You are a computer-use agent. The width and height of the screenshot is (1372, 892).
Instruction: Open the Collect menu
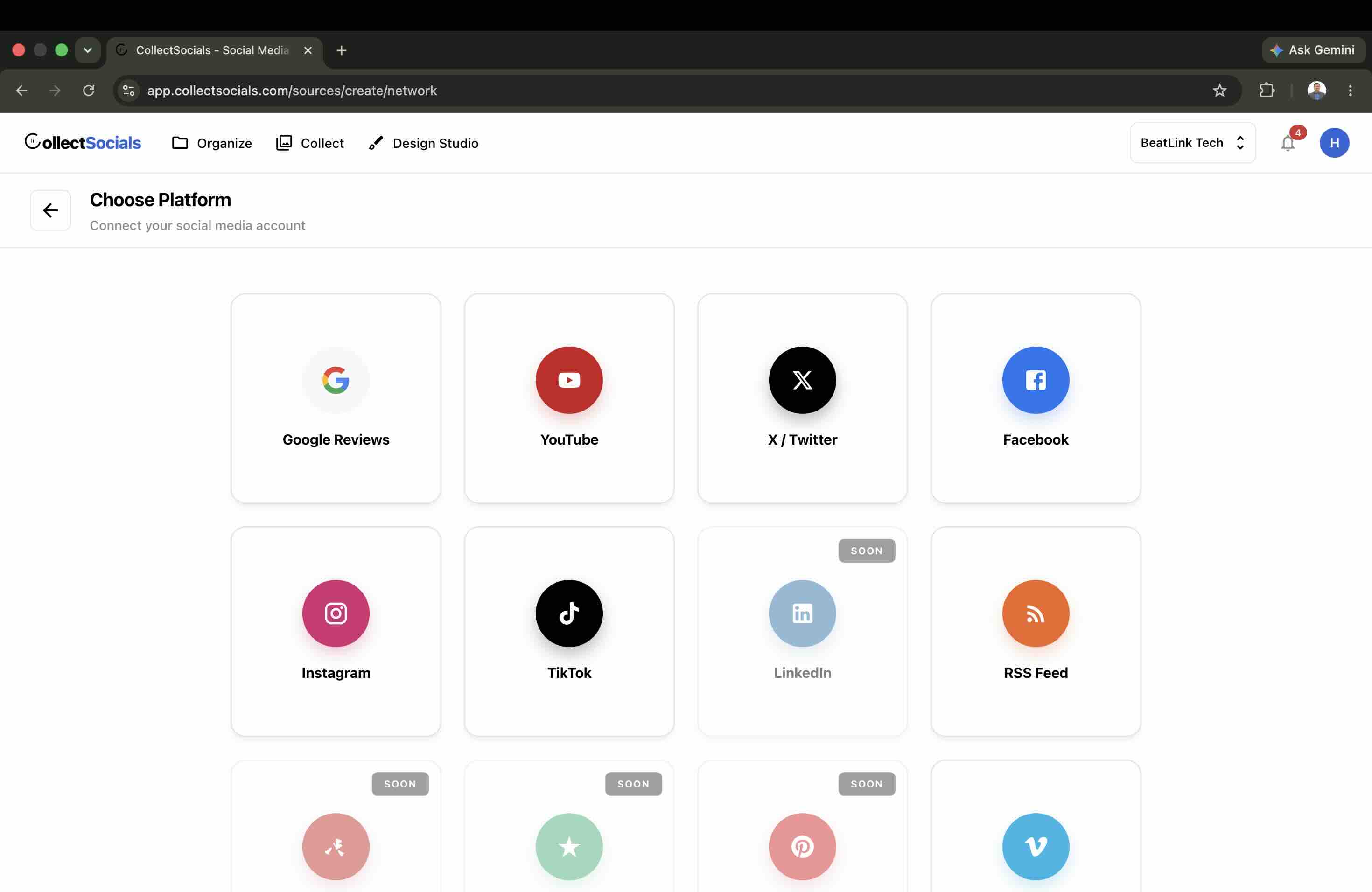tap(309, 143)
